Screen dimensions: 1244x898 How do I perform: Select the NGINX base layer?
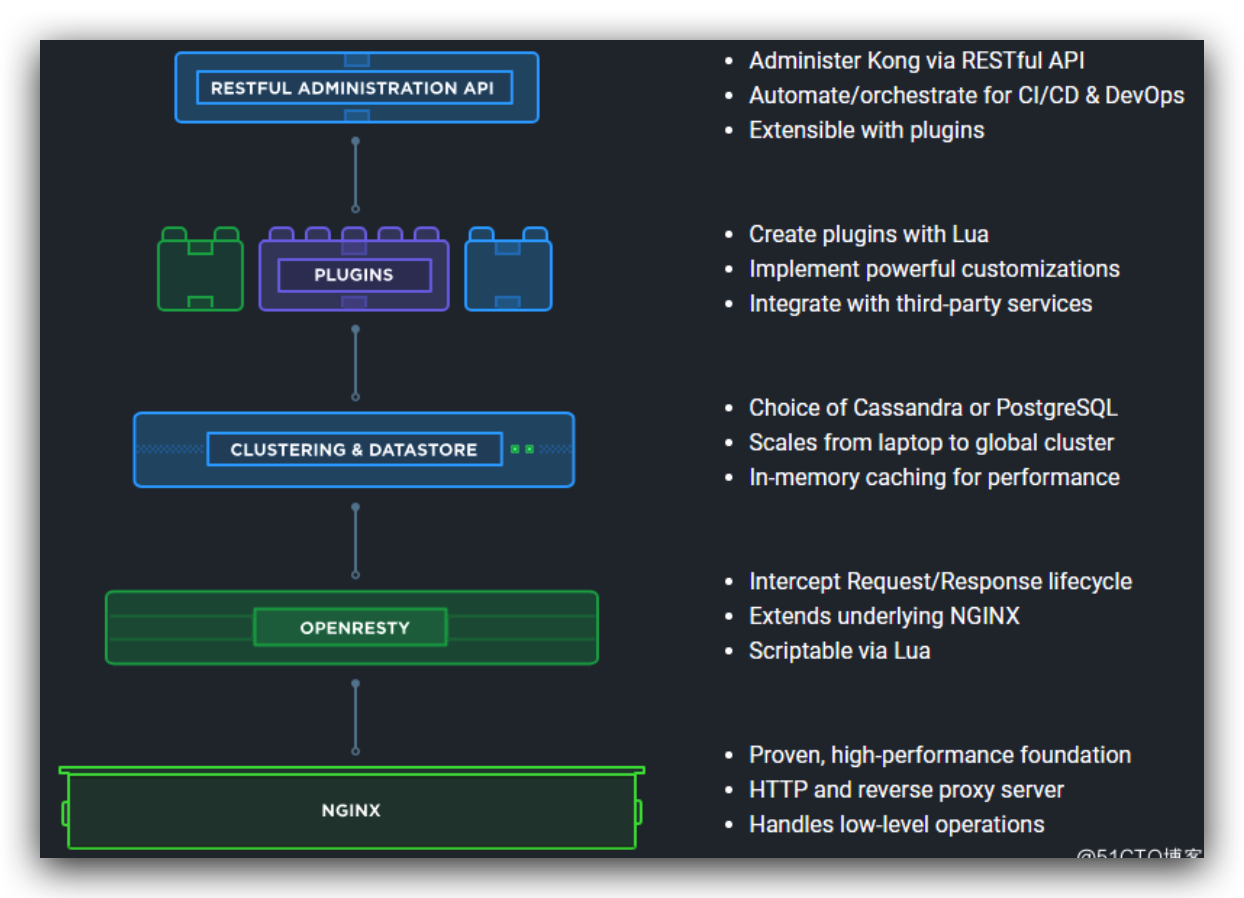(x=351, y=810)
